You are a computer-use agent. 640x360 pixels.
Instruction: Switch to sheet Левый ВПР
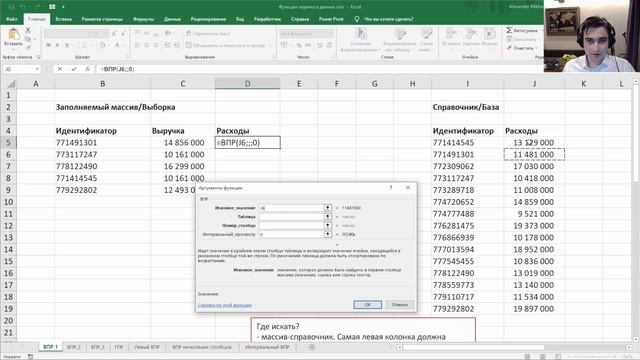(147, 347)
